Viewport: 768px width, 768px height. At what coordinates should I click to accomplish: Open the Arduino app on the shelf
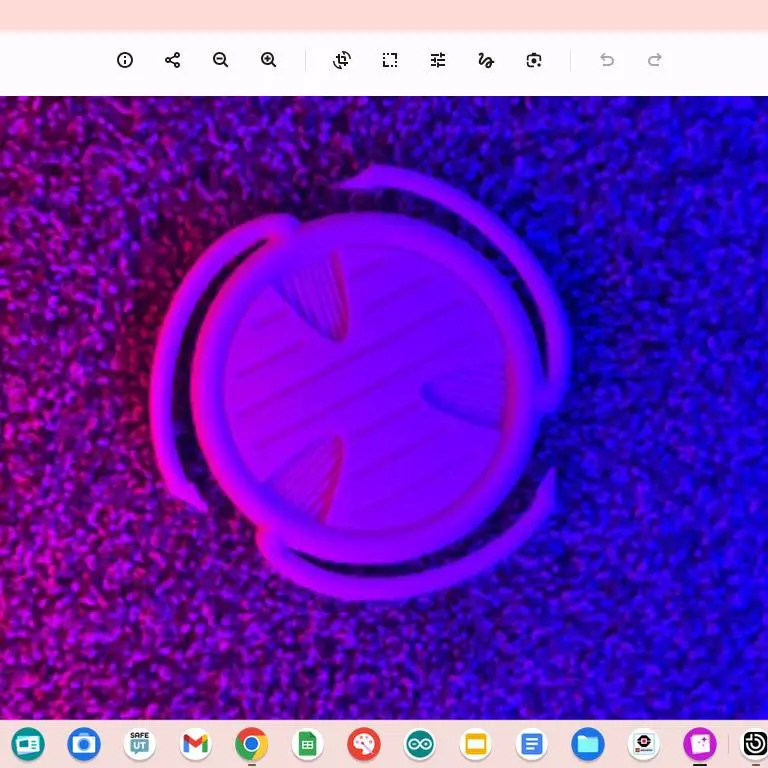[x=420, y=744]
